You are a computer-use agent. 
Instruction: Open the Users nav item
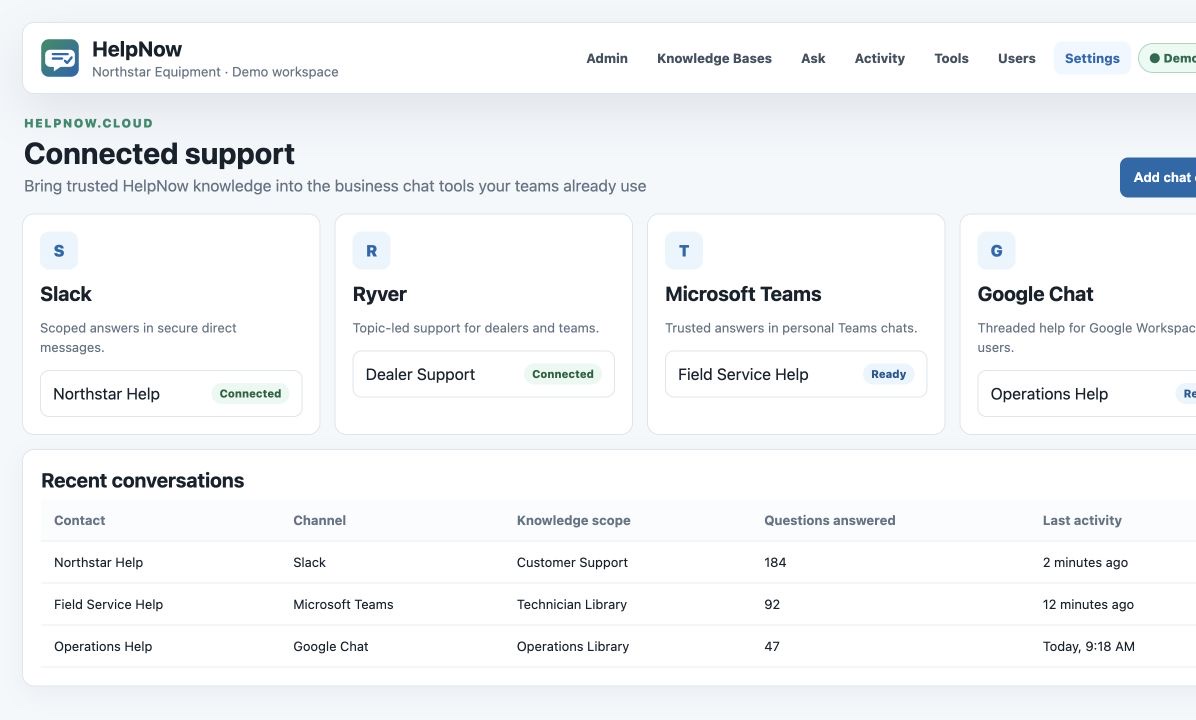(1017, 58)
